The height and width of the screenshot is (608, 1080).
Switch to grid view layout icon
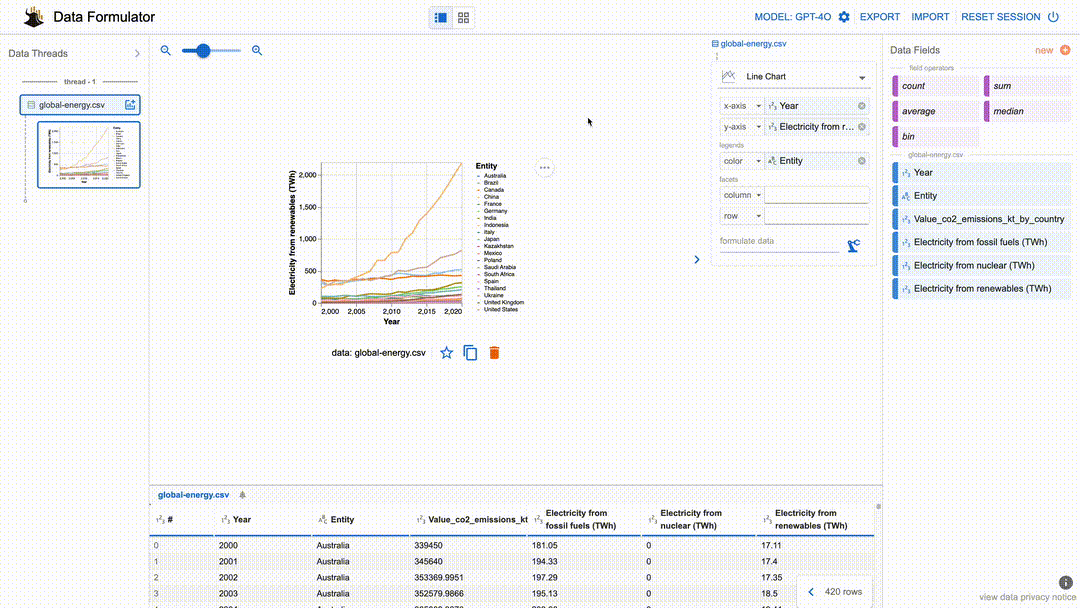464,17
